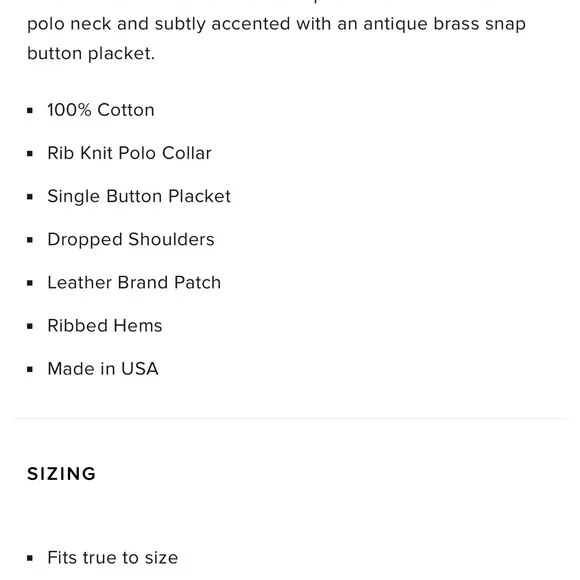This screenshot has width=580, height=580.
Task: Click the '100% Cotton' list item
Action: pos(101,110)
